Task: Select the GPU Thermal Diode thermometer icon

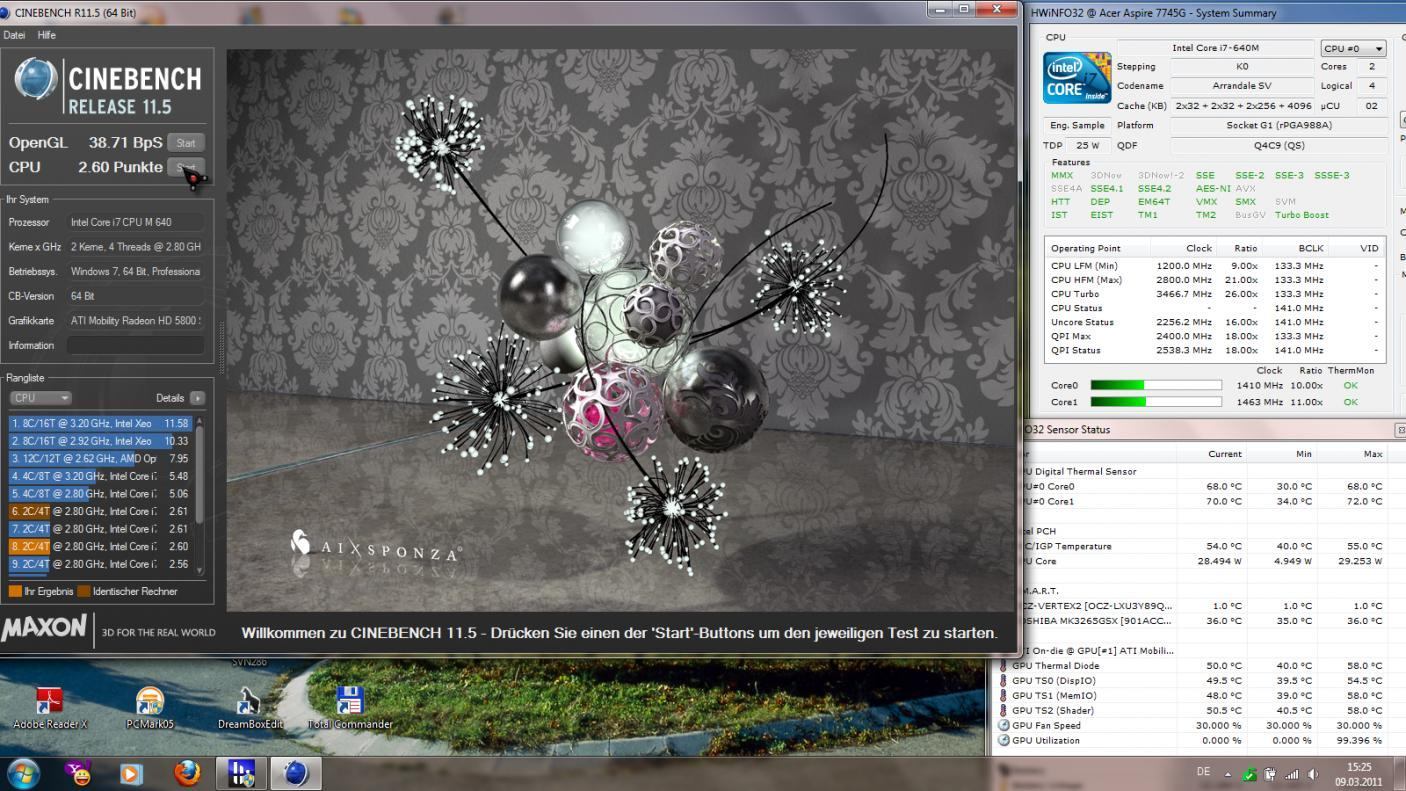Action: [1004, 665]
